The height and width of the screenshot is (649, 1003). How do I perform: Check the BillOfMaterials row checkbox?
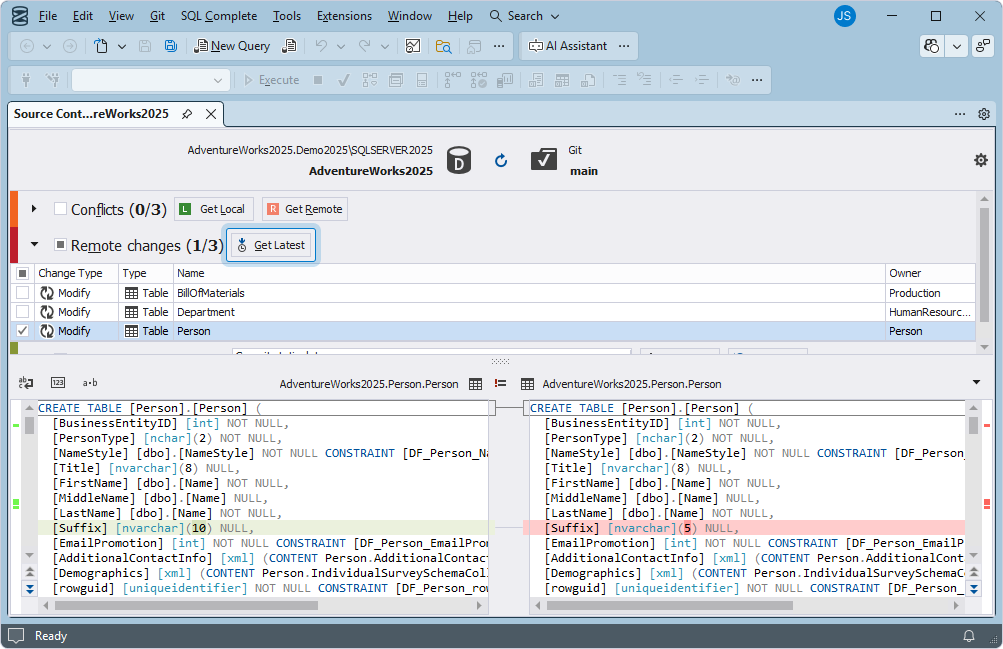(22, 293)
